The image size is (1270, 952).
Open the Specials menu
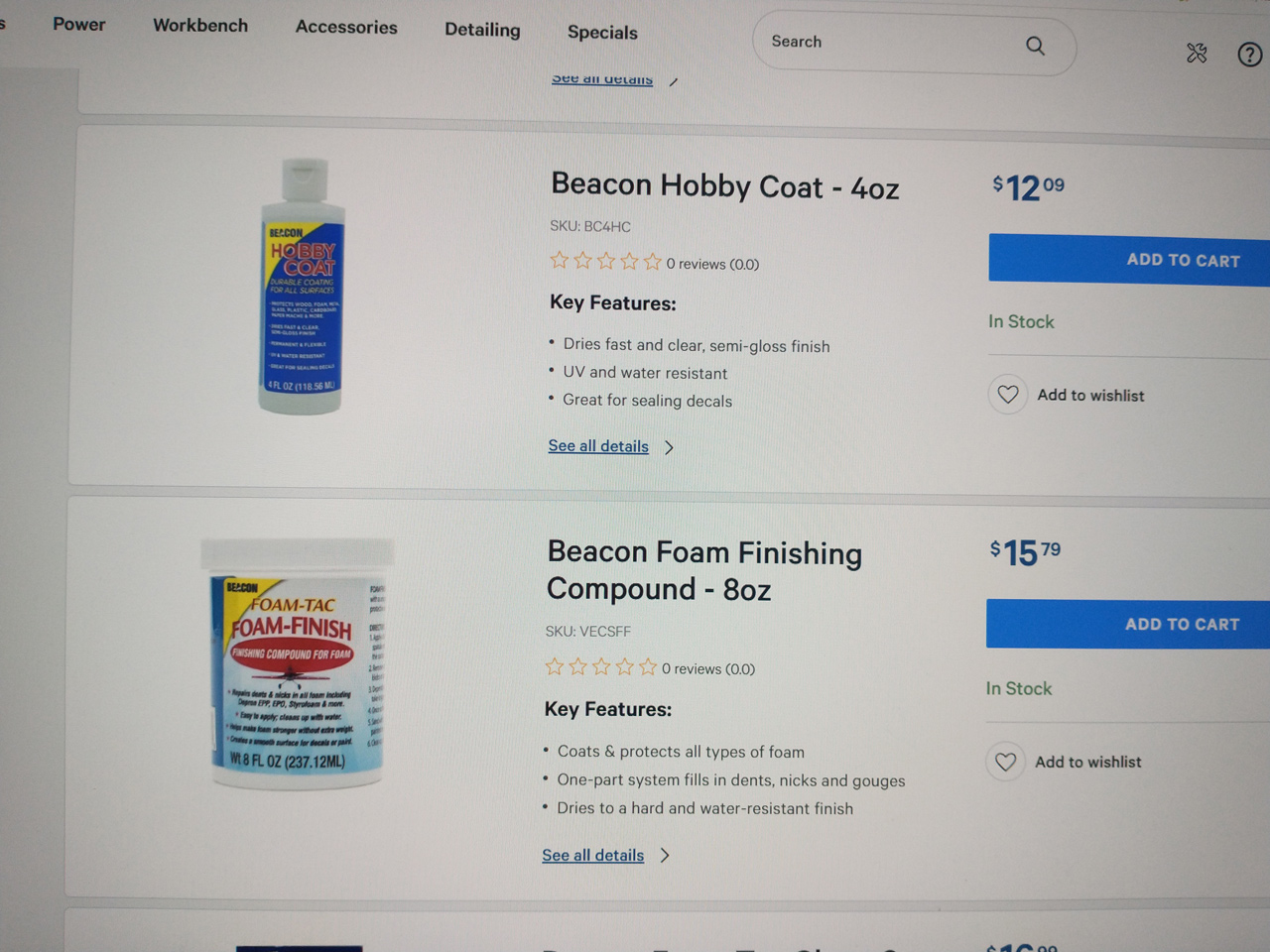tap(602, 33)
